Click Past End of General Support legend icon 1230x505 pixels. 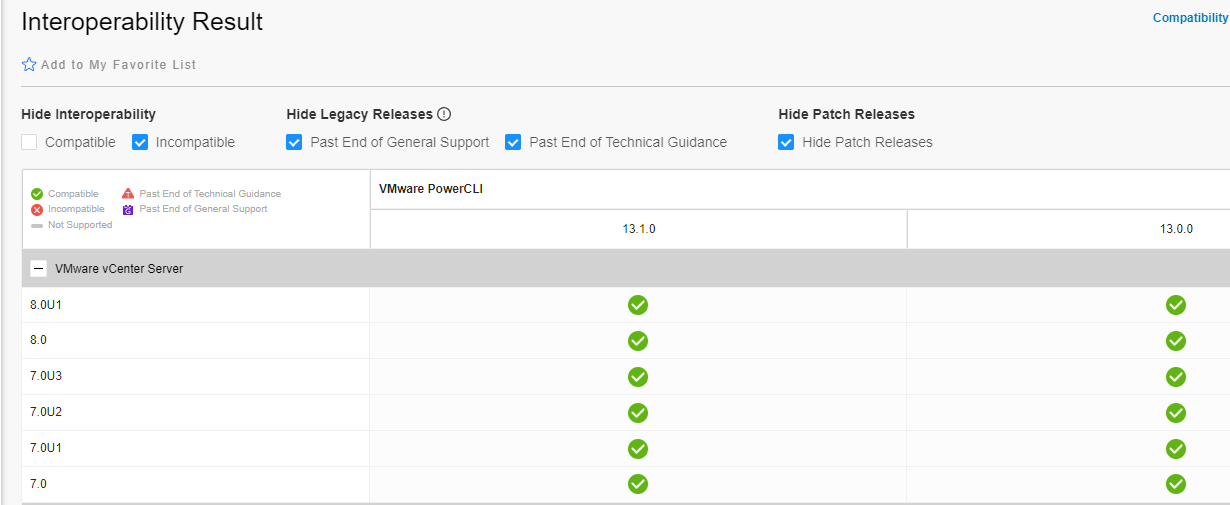coord(128,210)
